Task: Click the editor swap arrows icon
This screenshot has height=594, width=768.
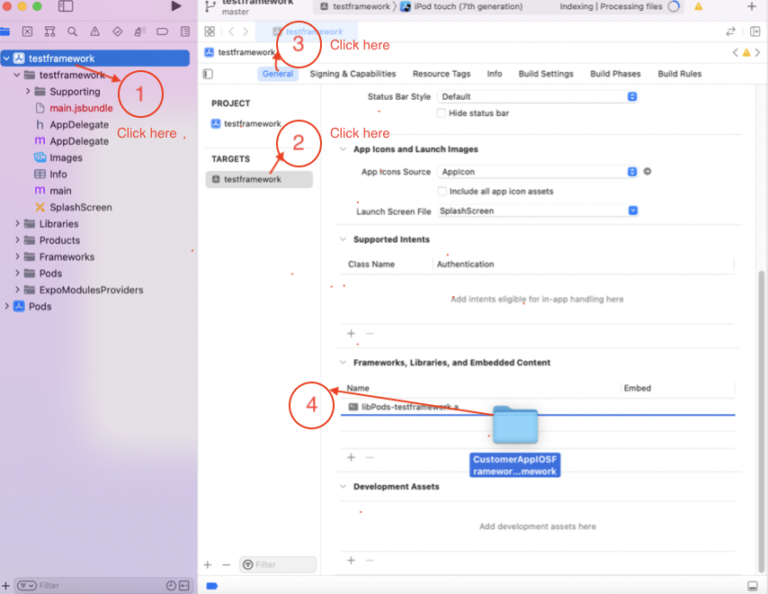Action: coord(730,32)
